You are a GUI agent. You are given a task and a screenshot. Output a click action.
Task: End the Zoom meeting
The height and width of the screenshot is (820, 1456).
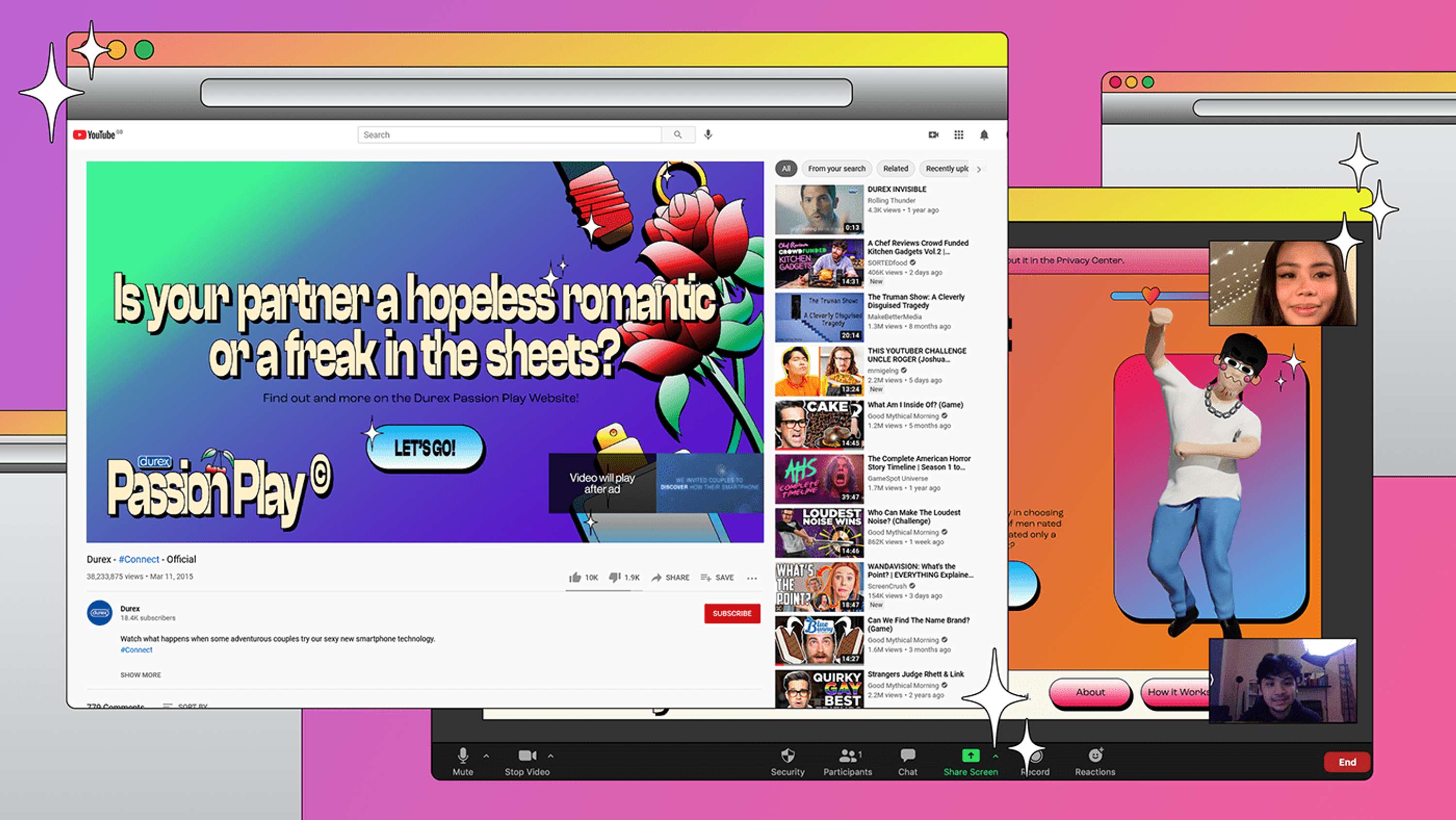[1347, 762]
